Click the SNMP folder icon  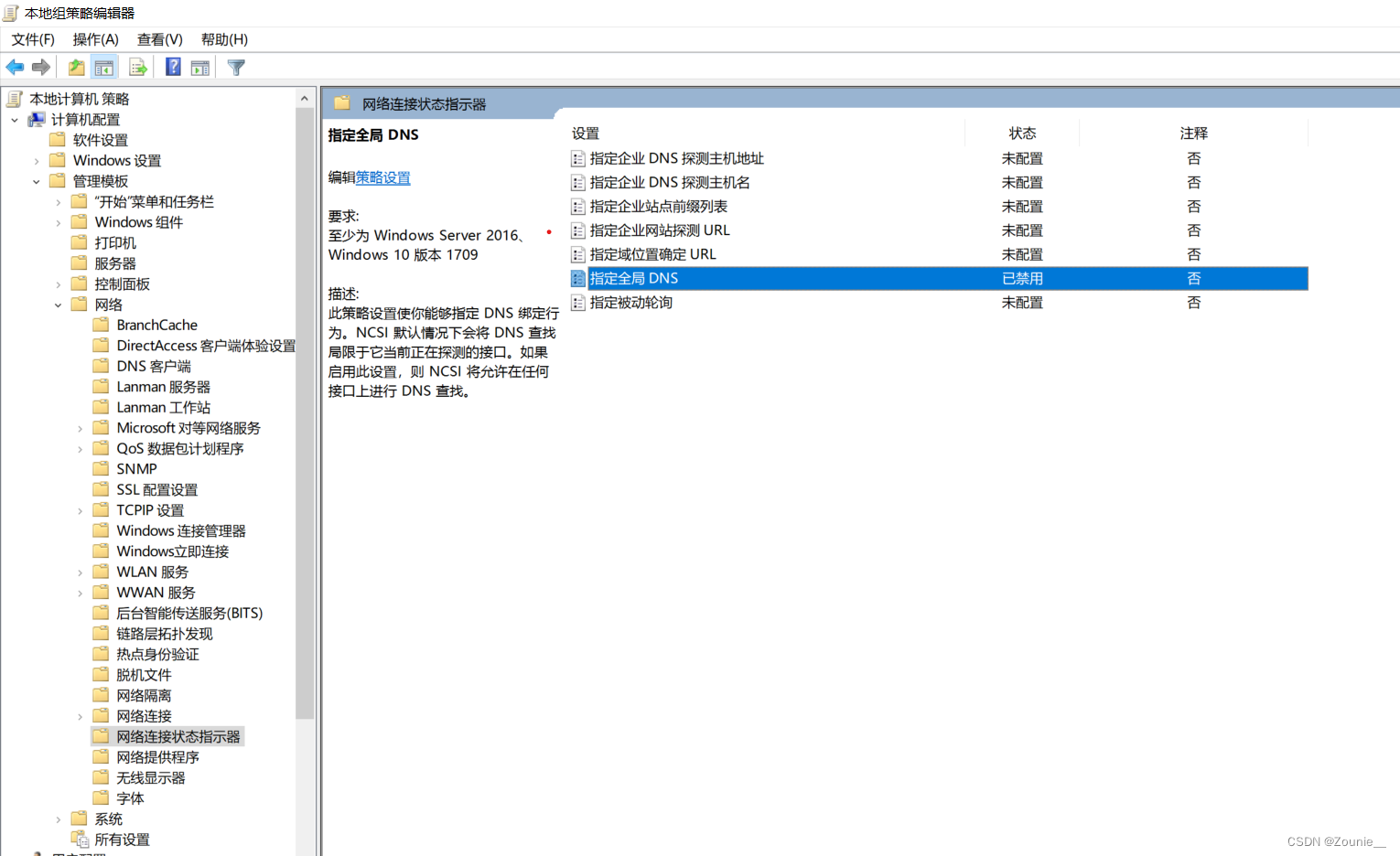pos(102,468)
